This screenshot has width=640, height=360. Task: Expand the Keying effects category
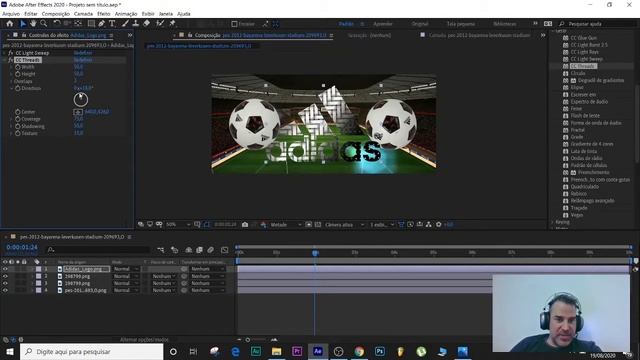coord(553,222)
